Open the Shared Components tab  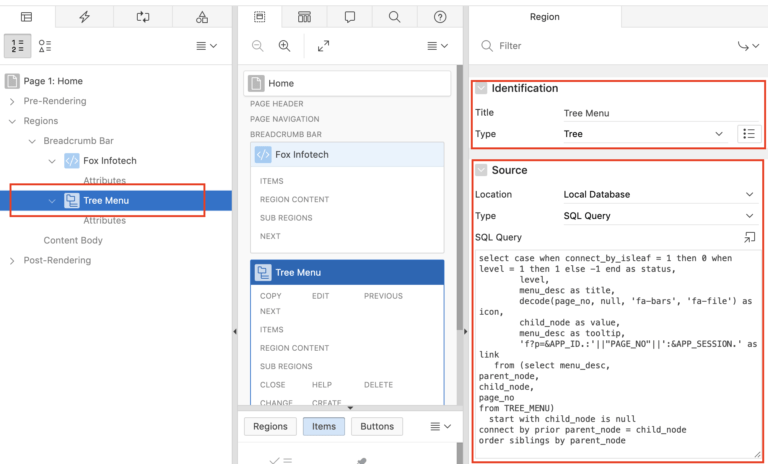point(202,17)
